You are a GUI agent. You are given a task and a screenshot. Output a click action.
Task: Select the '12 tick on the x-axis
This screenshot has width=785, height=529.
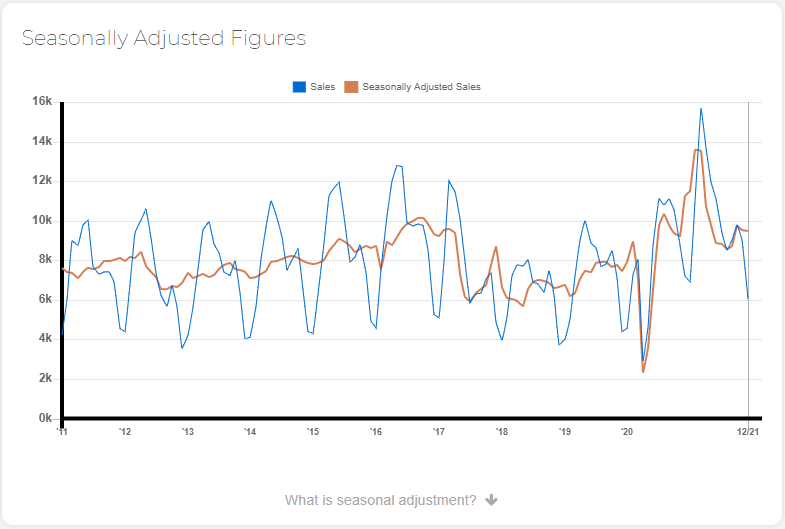125,431
